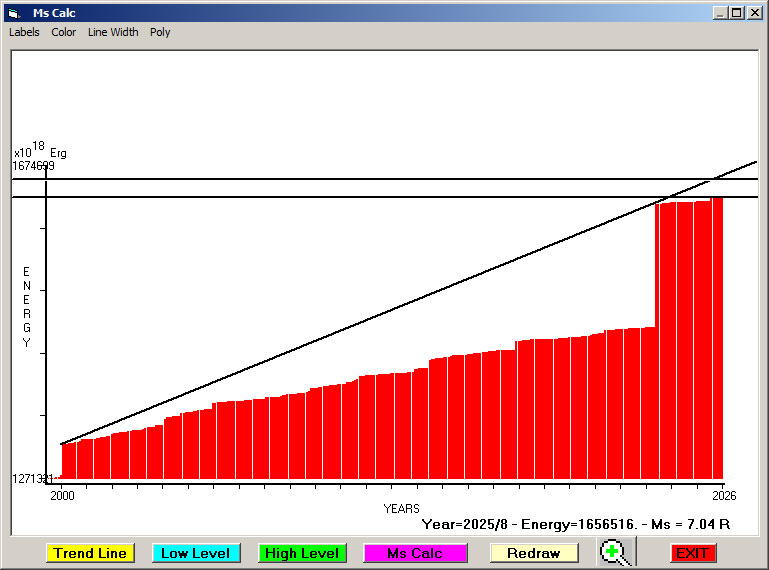Open the Poly menu
This screenshot has width=769, height=570.
click(160, 32)
